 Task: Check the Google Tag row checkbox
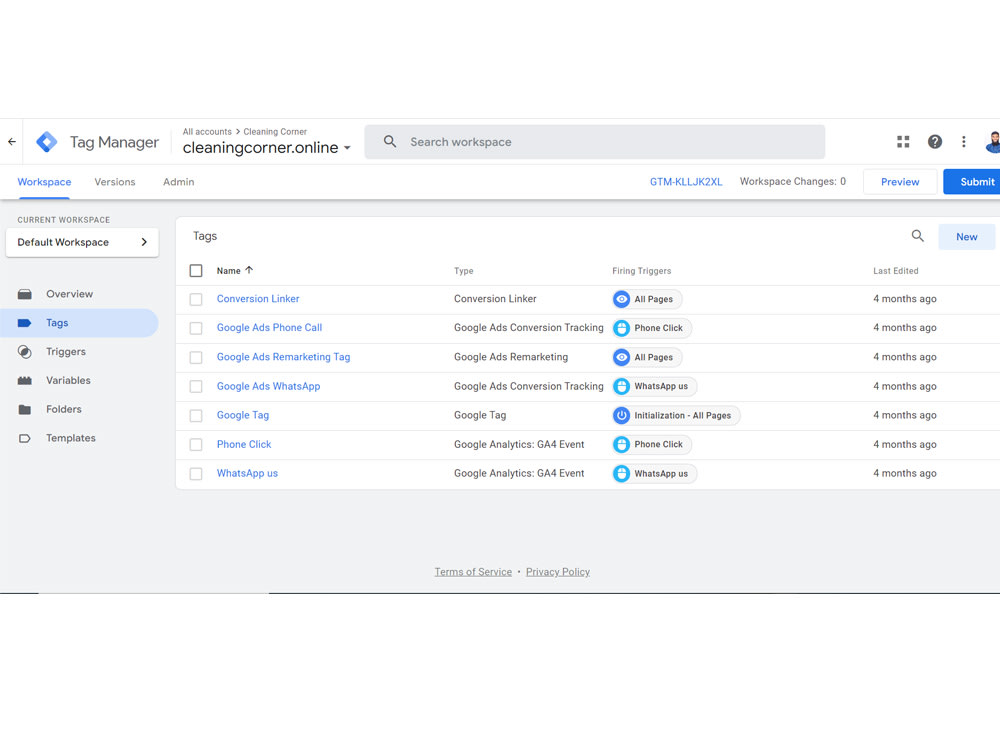(x=196, y=415)
